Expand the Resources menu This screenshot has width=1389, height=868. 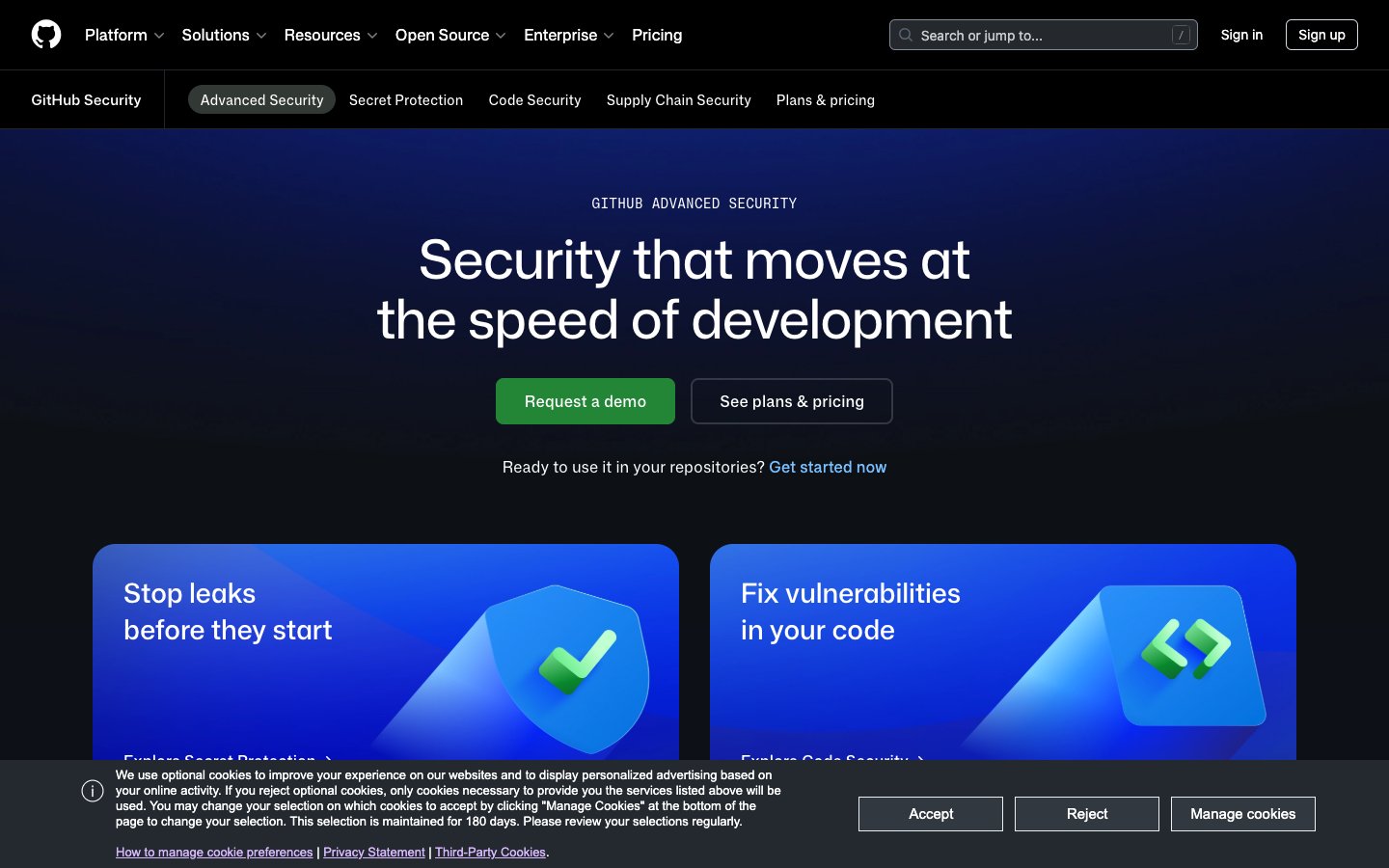(x=322, y=35)
